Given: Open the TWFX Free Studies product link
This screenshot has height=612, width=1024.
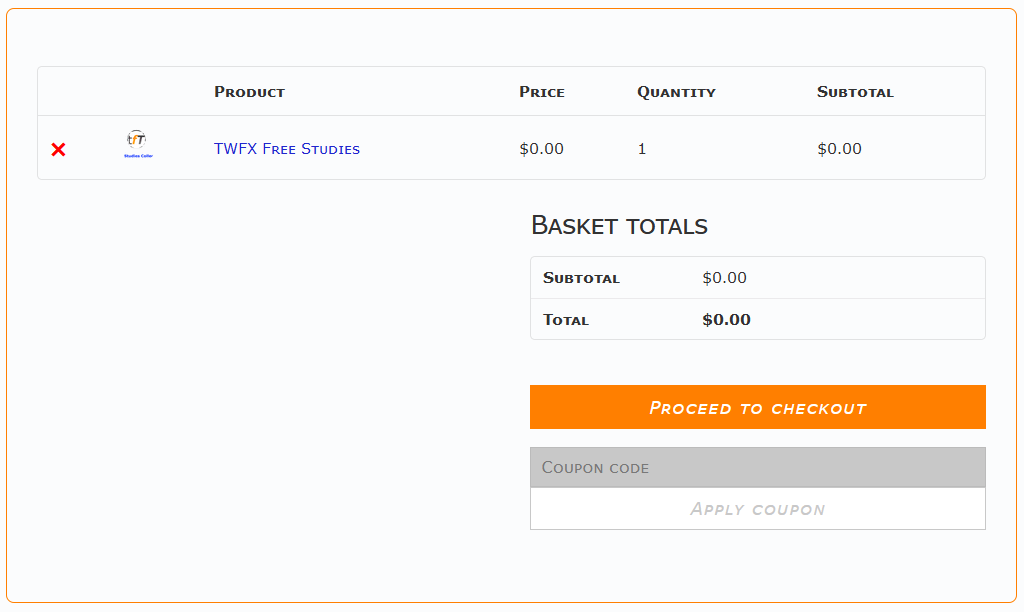Looking at the screenshot, I should point(286,149).
